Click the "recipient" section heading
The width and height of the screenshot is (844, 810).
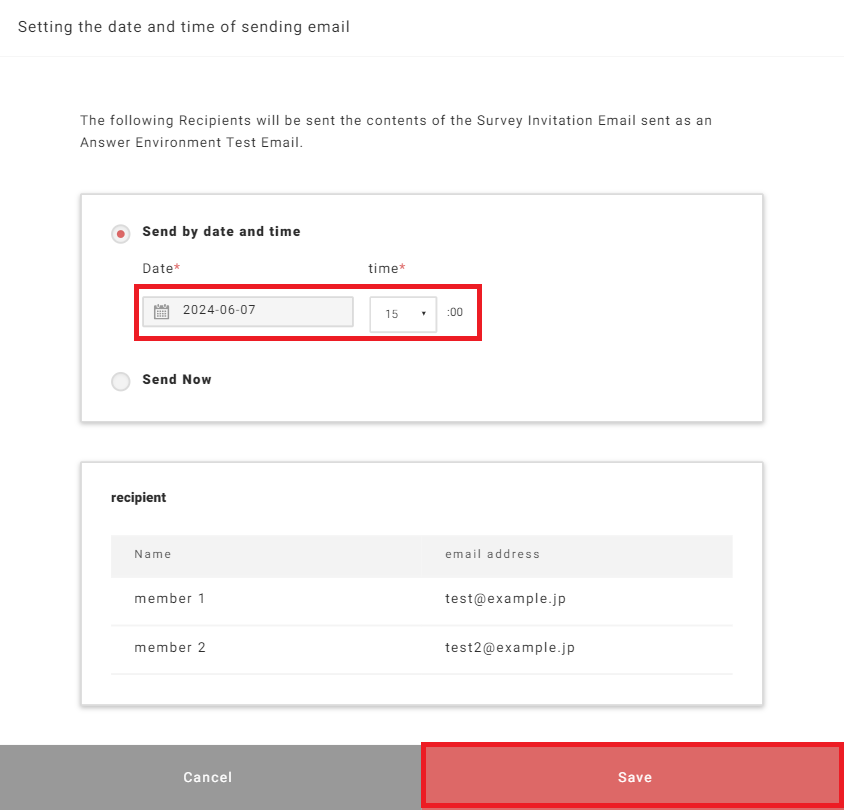(x=138, y=497)
